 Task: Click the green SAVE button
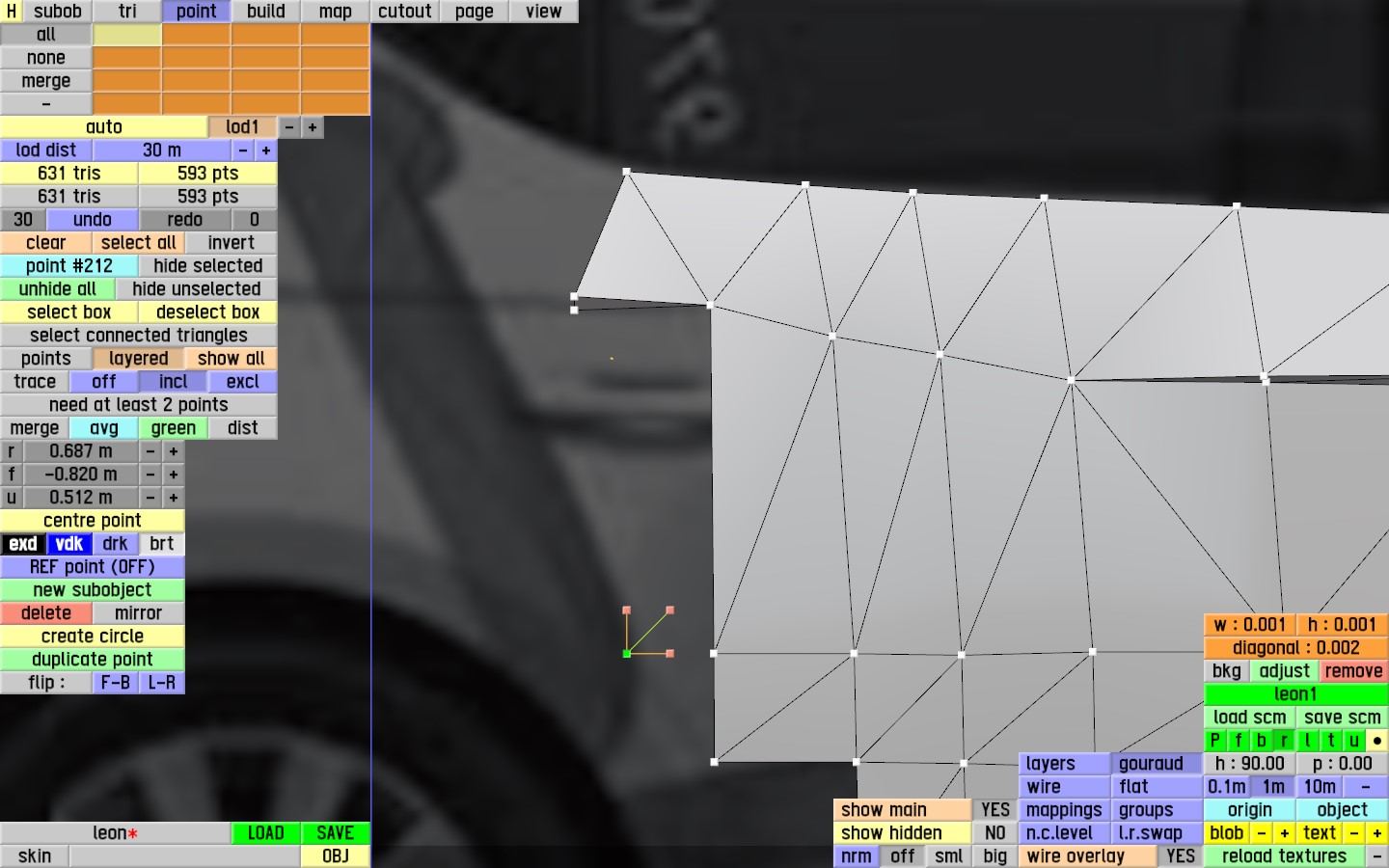[x=336, y=833]
